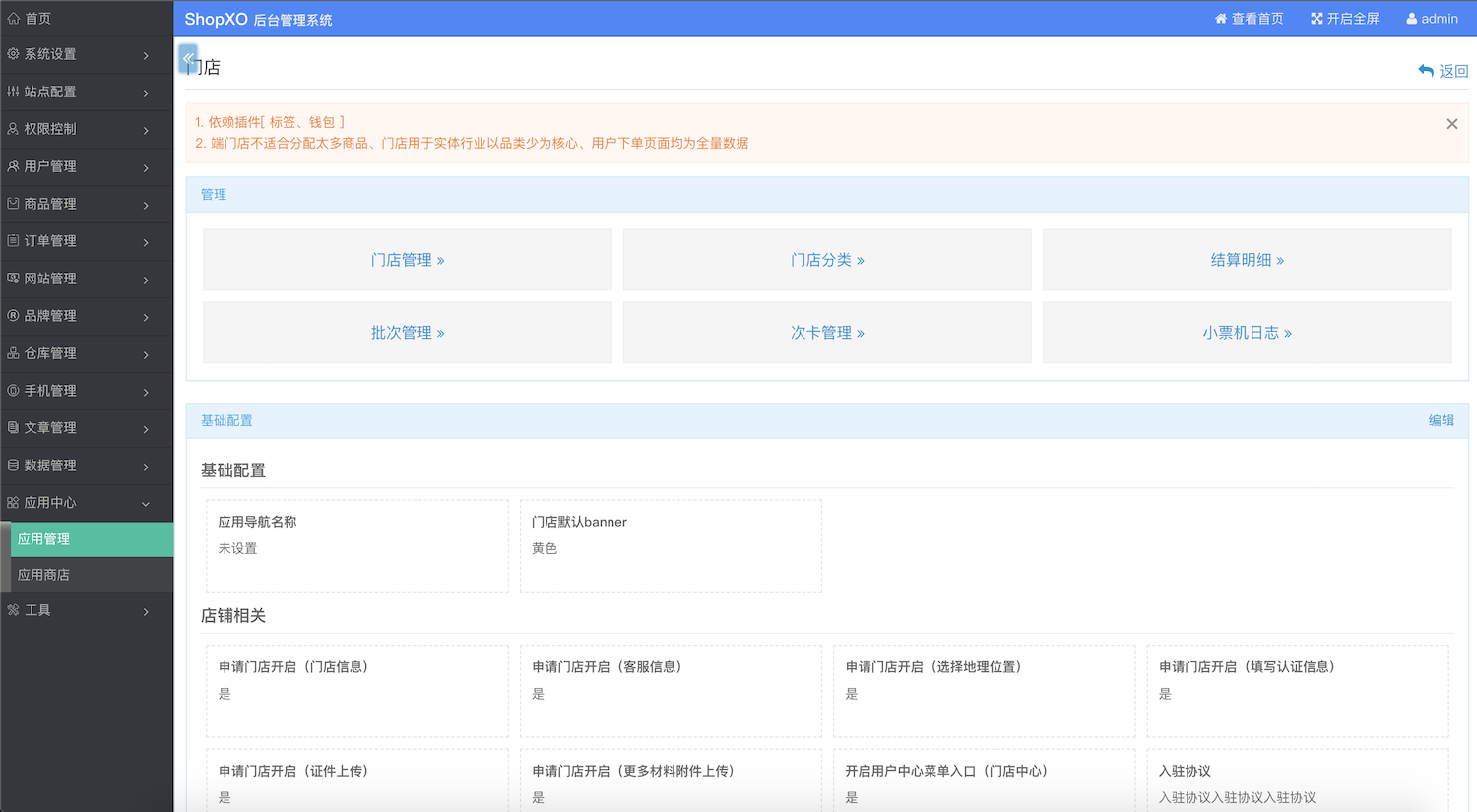
Task: Expand the 系统设置 submenu chevron
Action: pos(146,55)
